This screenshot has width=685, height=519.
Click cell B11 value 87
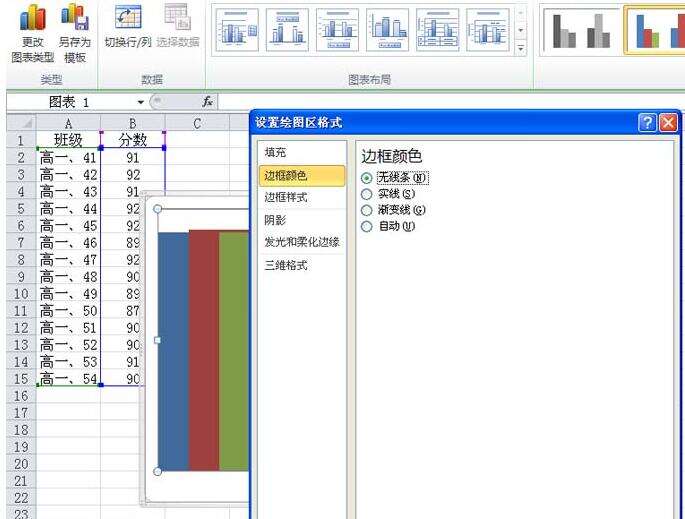pos(121,311)
